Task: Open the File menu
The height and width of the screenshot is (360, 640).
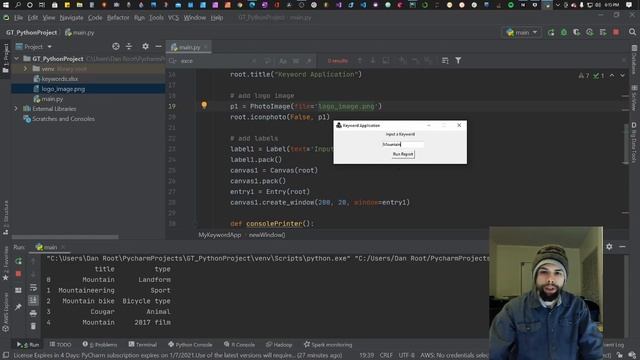Action: point(18,18)
